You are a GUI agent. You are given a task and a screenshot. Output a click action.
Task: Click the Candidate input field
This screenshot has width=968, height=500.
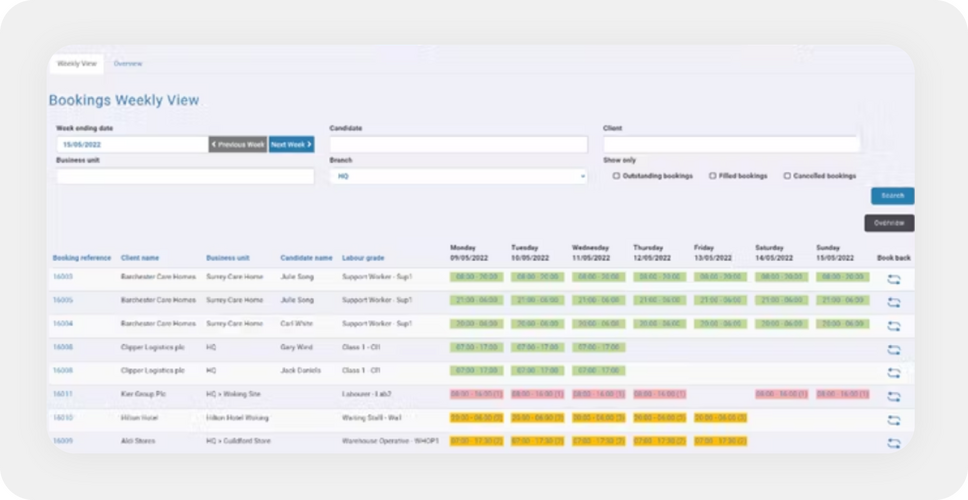click(x=458, y=144)
